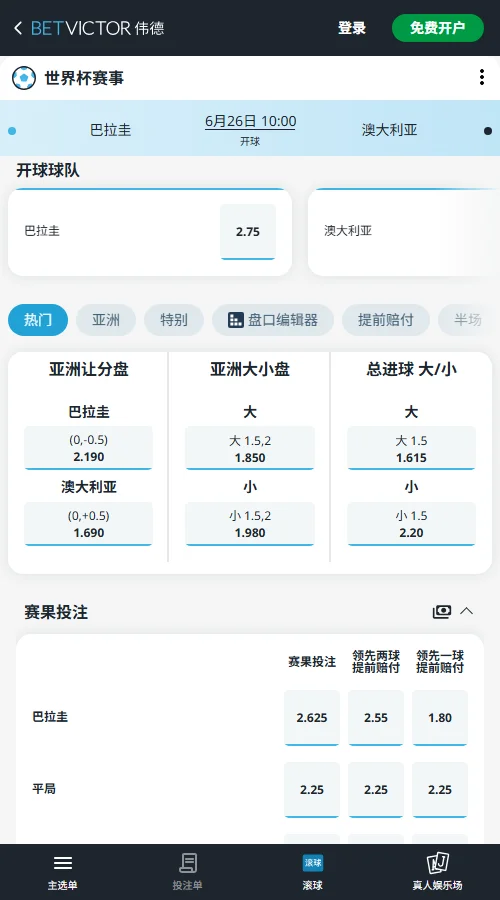Select 巴拉圭 赛果投注 odds 2.625
Screen dimensions: 500x900
pyautogui.click(x=312, y=718)
